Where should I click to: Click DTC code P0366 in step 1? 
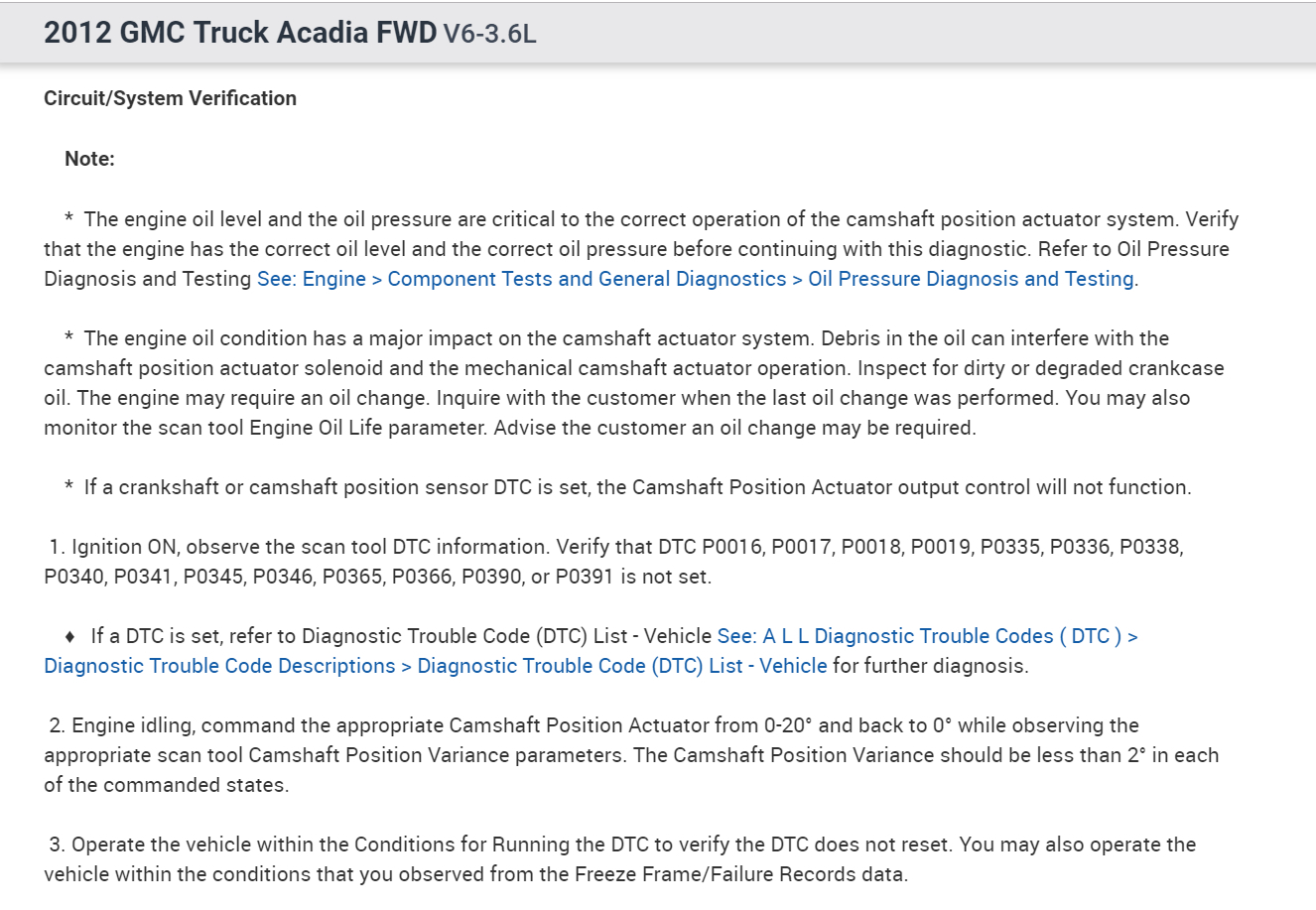[x=421, y=577]
